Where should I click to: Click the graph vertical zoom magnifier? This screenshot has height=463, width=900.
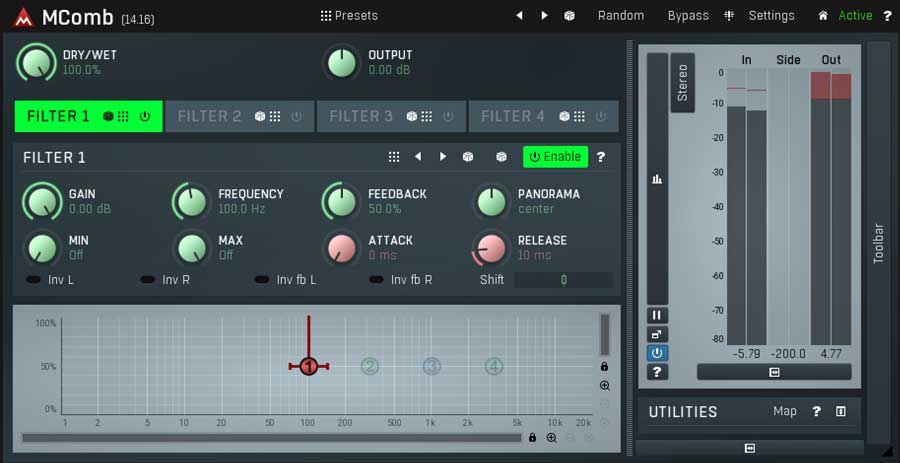604,386
